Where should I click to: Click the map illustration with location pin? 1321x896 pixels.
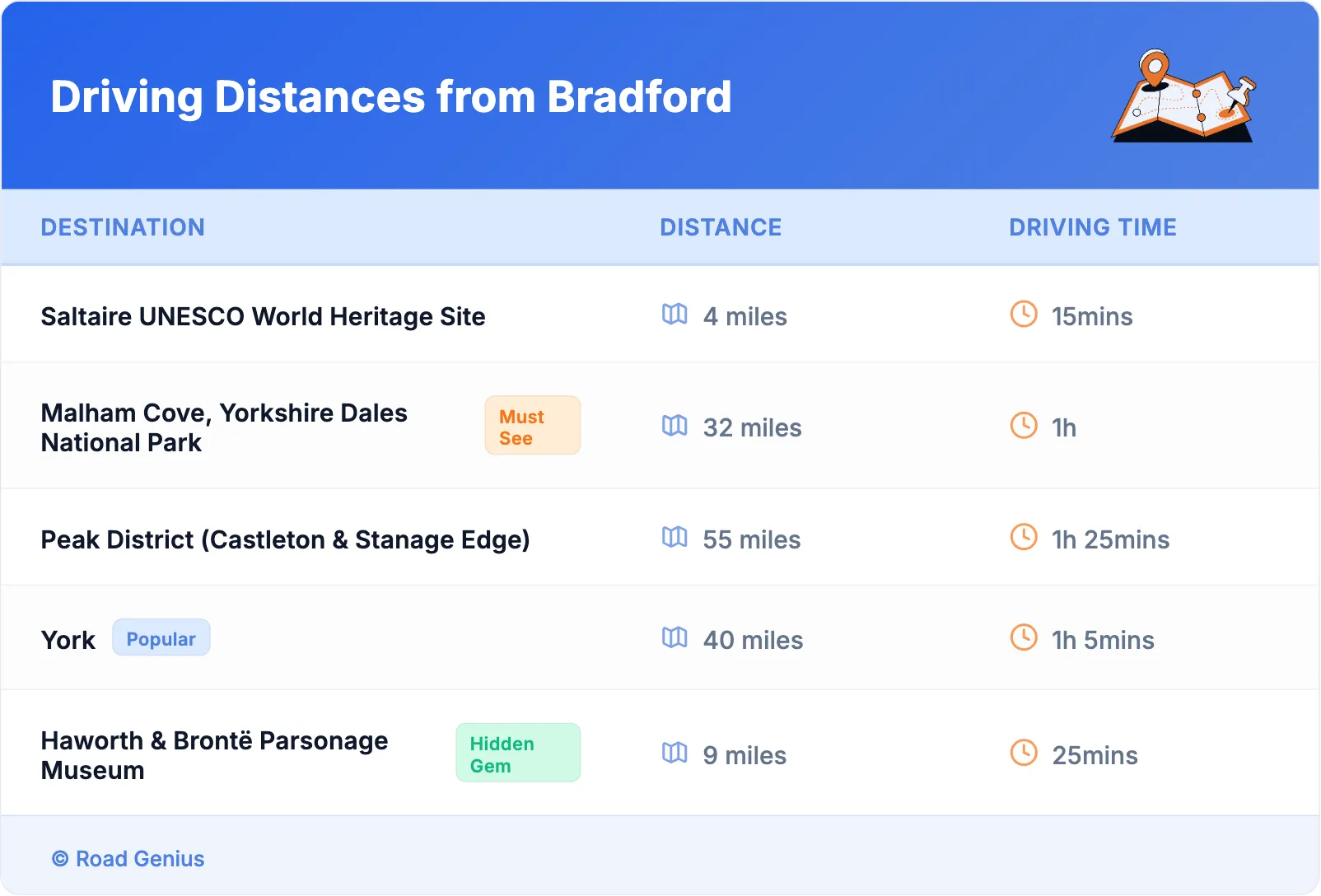pyautogui.click(x=1183, y=96)
